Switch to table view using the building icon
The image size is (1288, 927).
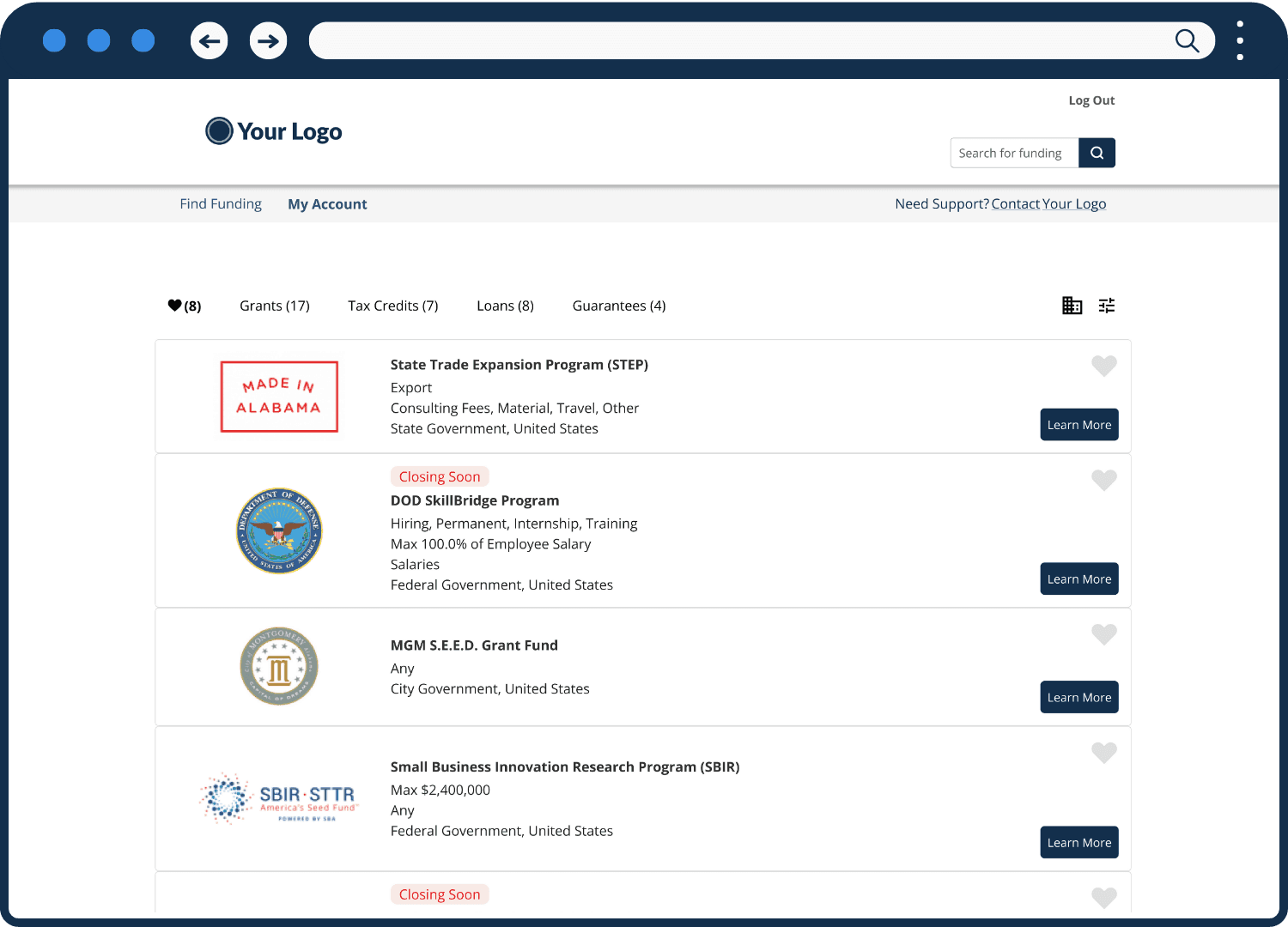point(1072,306)
